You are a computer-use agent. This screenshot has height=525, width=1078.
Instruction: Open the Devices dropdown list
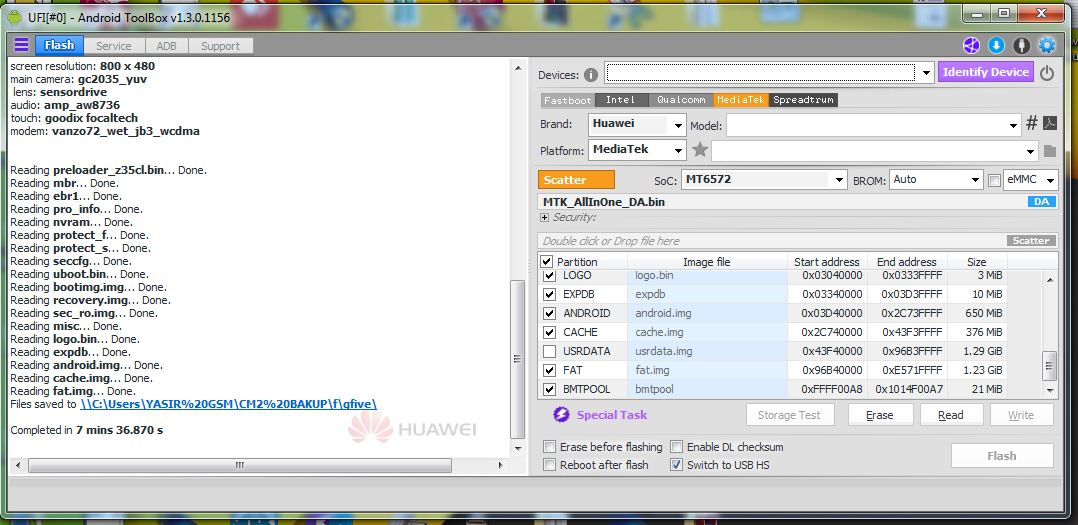(925, 72)
